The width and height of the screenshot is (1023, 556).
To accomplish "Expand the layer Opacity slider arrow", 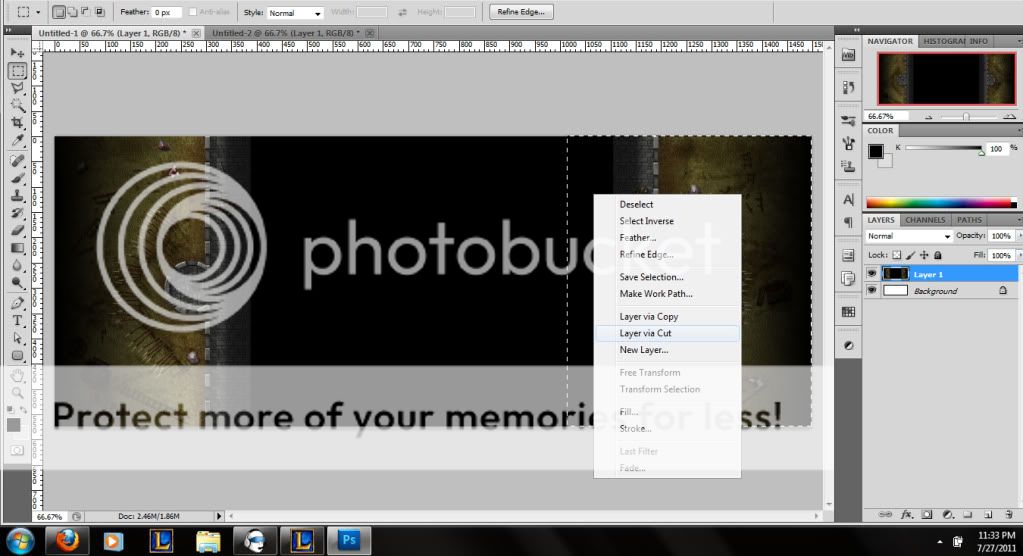I will (1016, 236).
